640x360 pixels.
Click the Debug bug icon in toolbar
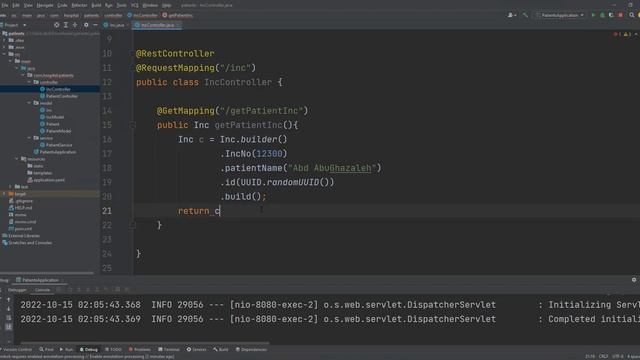click(x=602, y=15)
